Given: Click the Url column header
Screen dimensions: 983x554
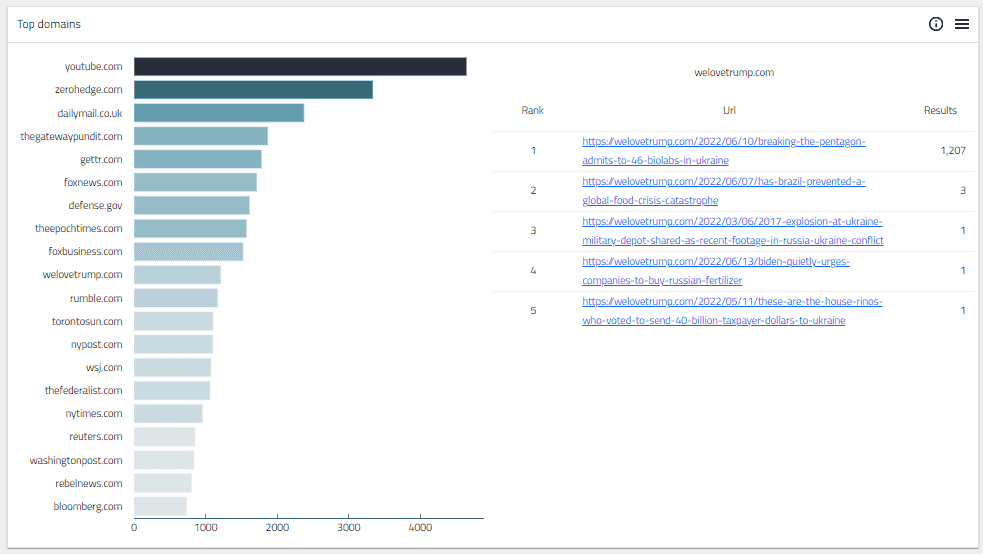Looking at the screenshot, I should [x=729, y=110].
